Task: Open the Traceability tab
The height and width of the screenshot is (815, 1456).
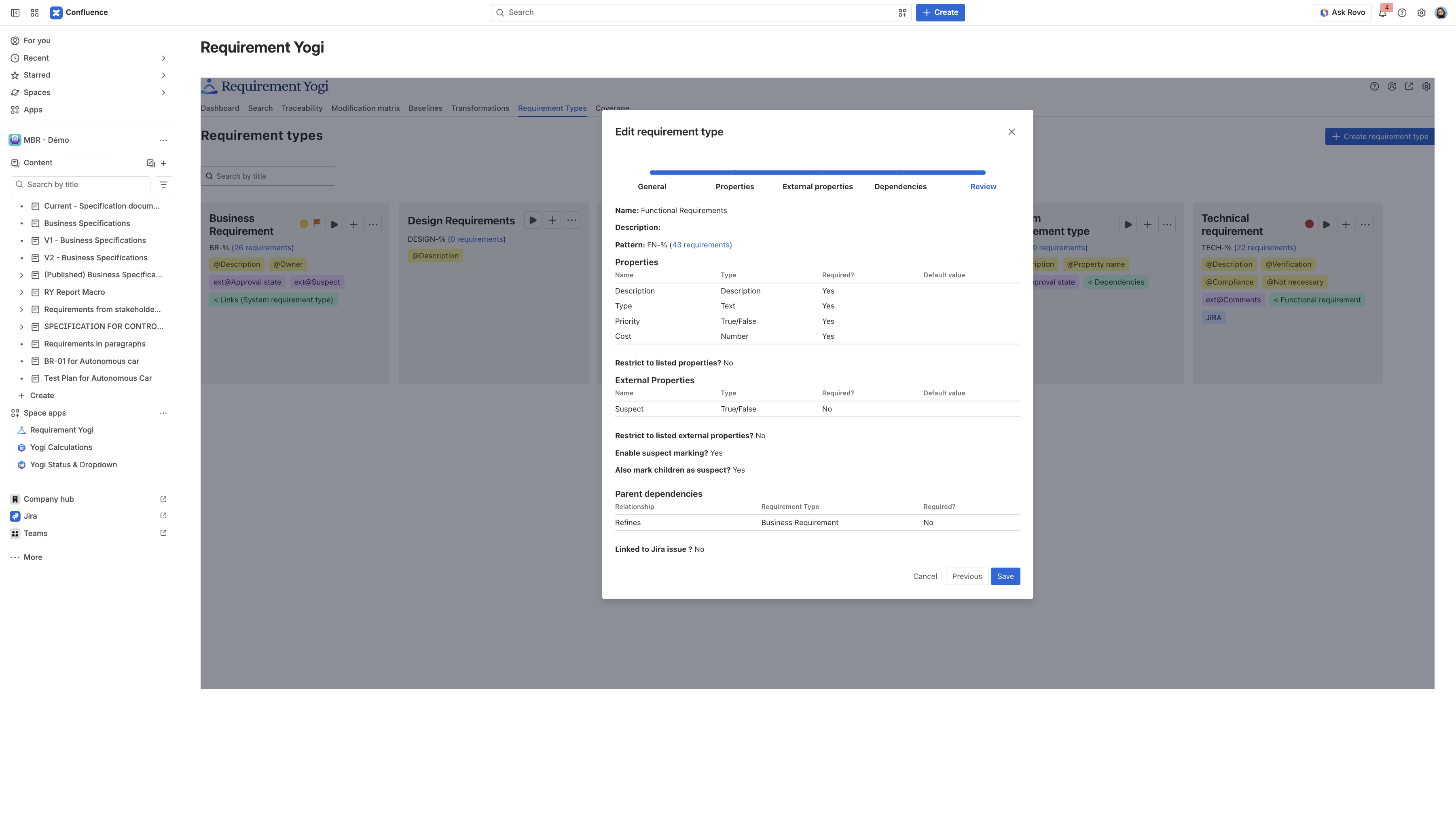Action: point(302,108)
